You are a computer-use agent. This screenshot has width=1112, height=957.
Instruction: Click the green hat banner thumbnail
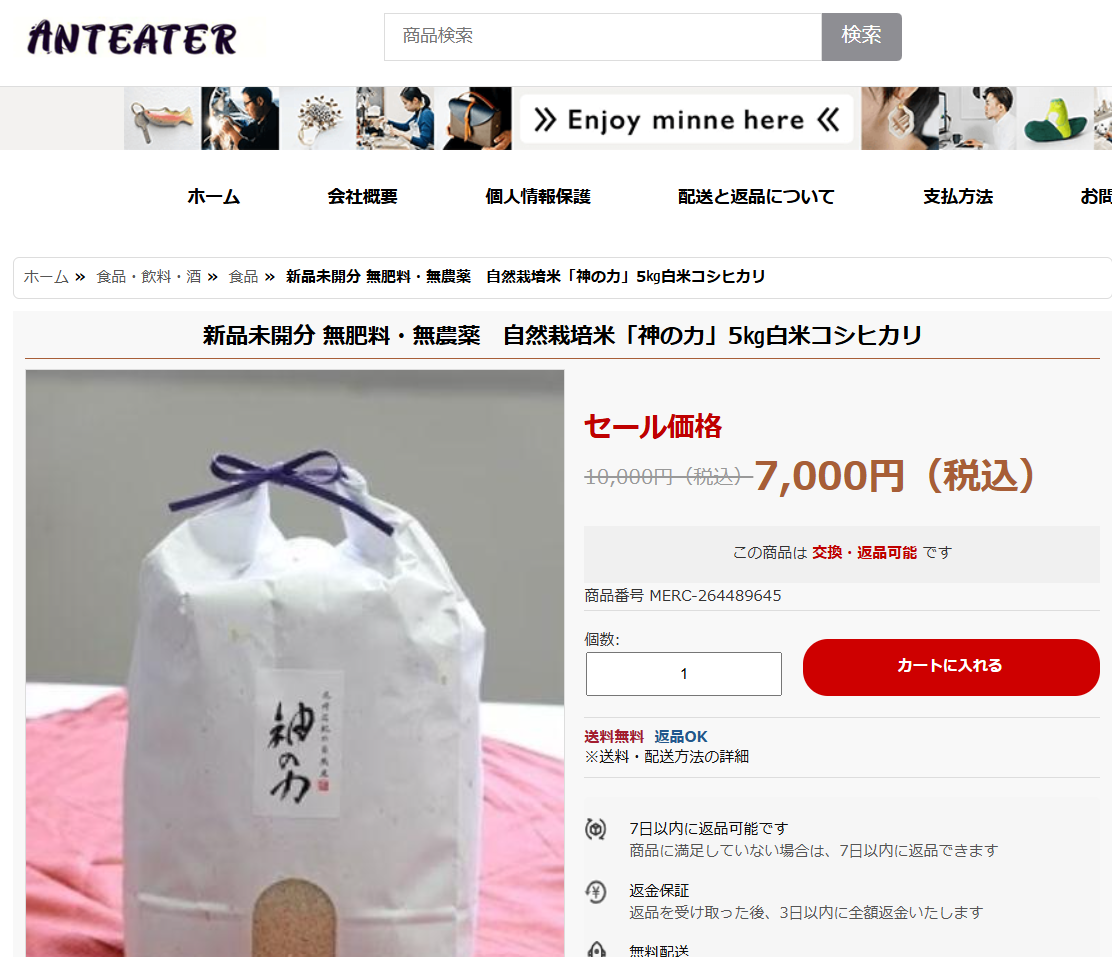[x=1055, y=118]
